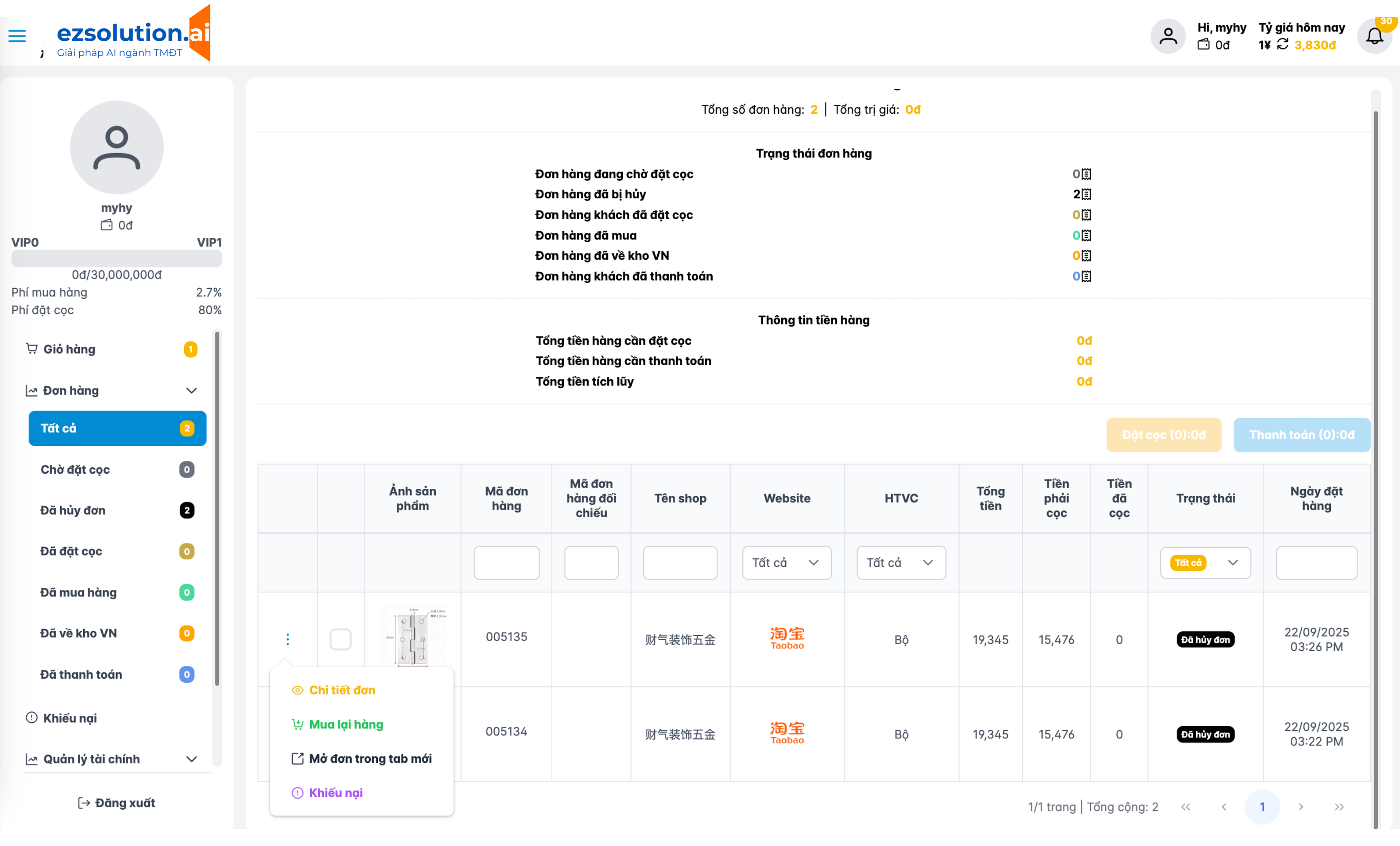This screenshot has width=1400, height=846.
Task: Open the hamburger menu icon
Action: [x=17, y=36]
